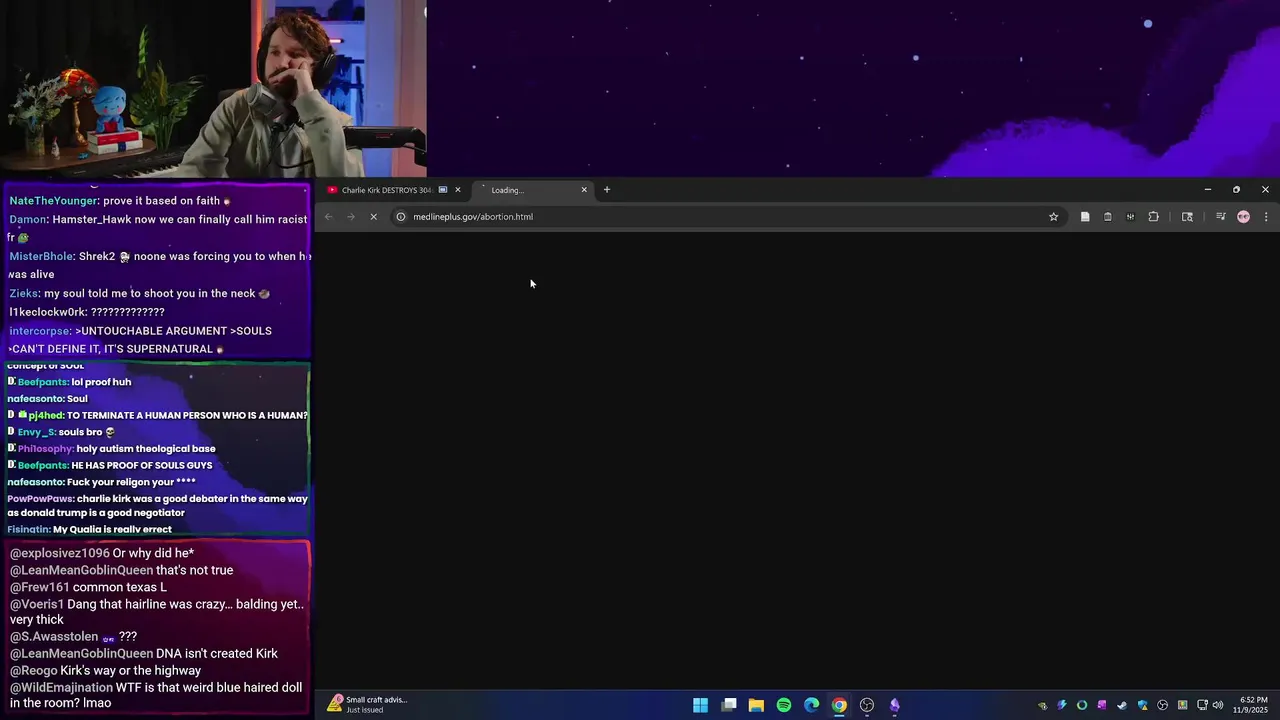Click the Envy_S username in chat
The width and height of the screenshot is (1280, 720).
(x=36, y=432)
